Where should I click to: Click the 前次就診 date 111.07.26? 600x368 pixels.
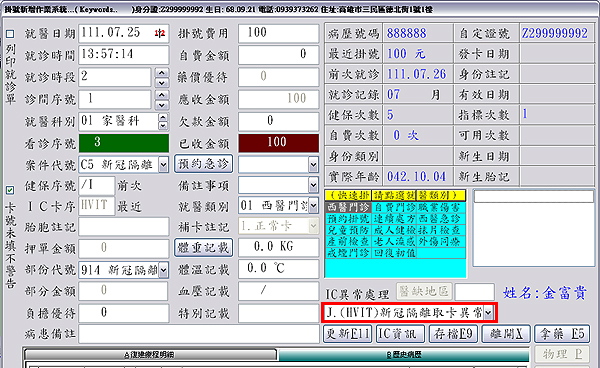[x=417, y=74]
